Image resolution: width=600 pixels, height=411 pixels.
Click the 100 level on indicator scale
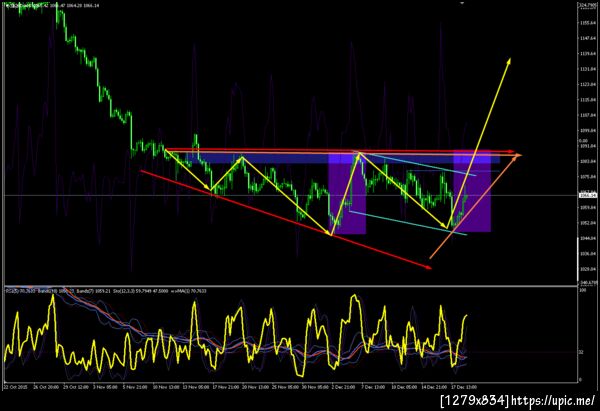[583, 291]
